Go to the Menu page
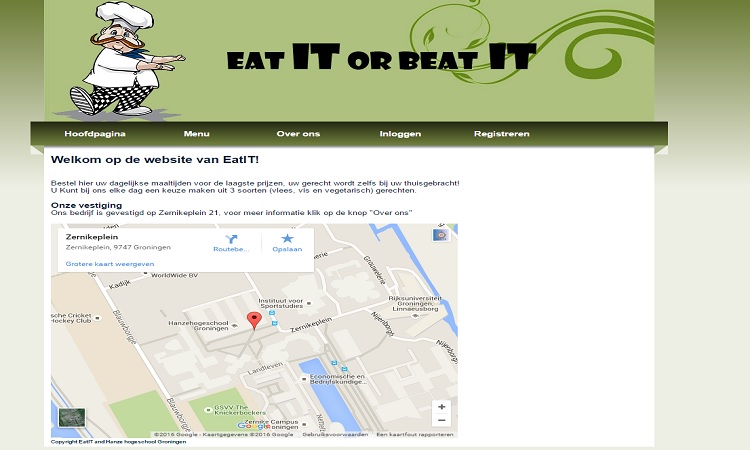Screen dimensions: 751x450 tap(196, 134)
